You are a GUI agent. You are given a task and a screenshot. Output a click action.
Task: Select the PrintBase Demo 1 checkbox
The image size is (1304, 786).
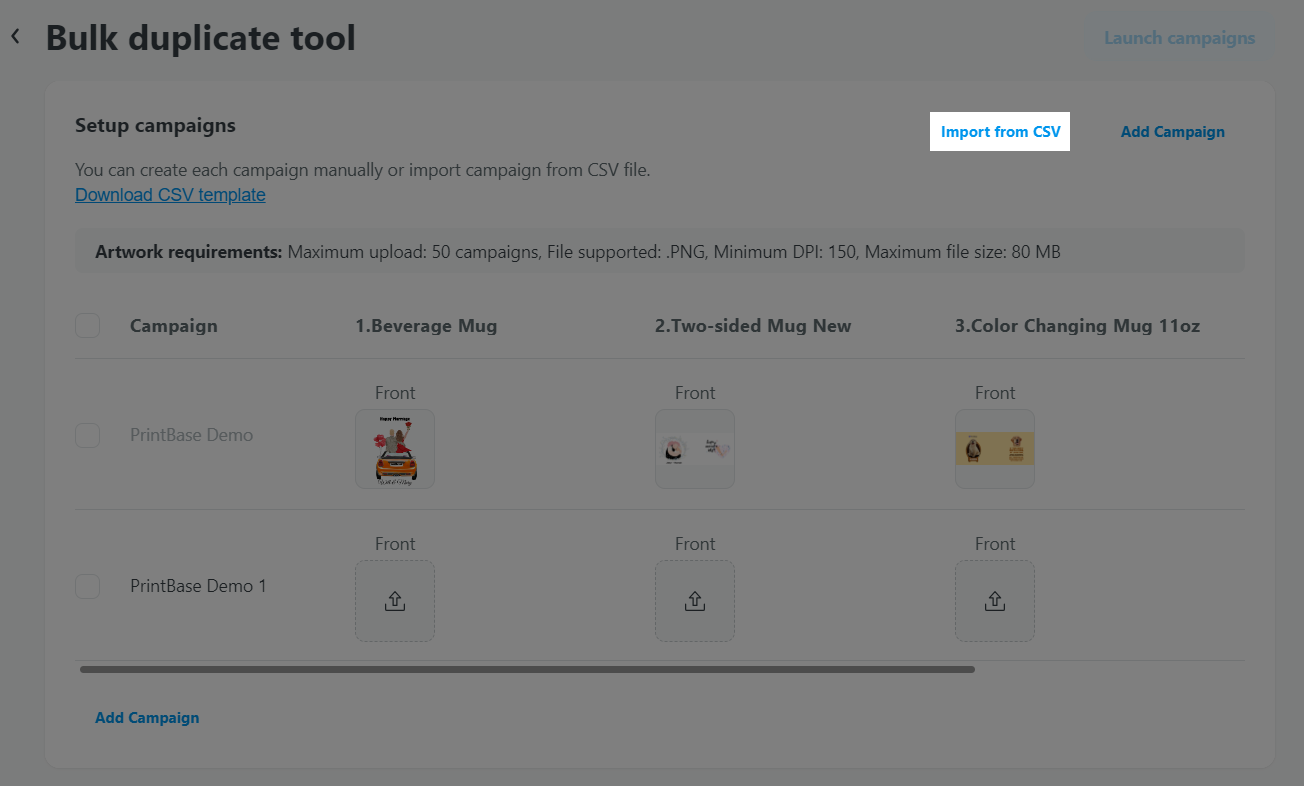[88, 586]
